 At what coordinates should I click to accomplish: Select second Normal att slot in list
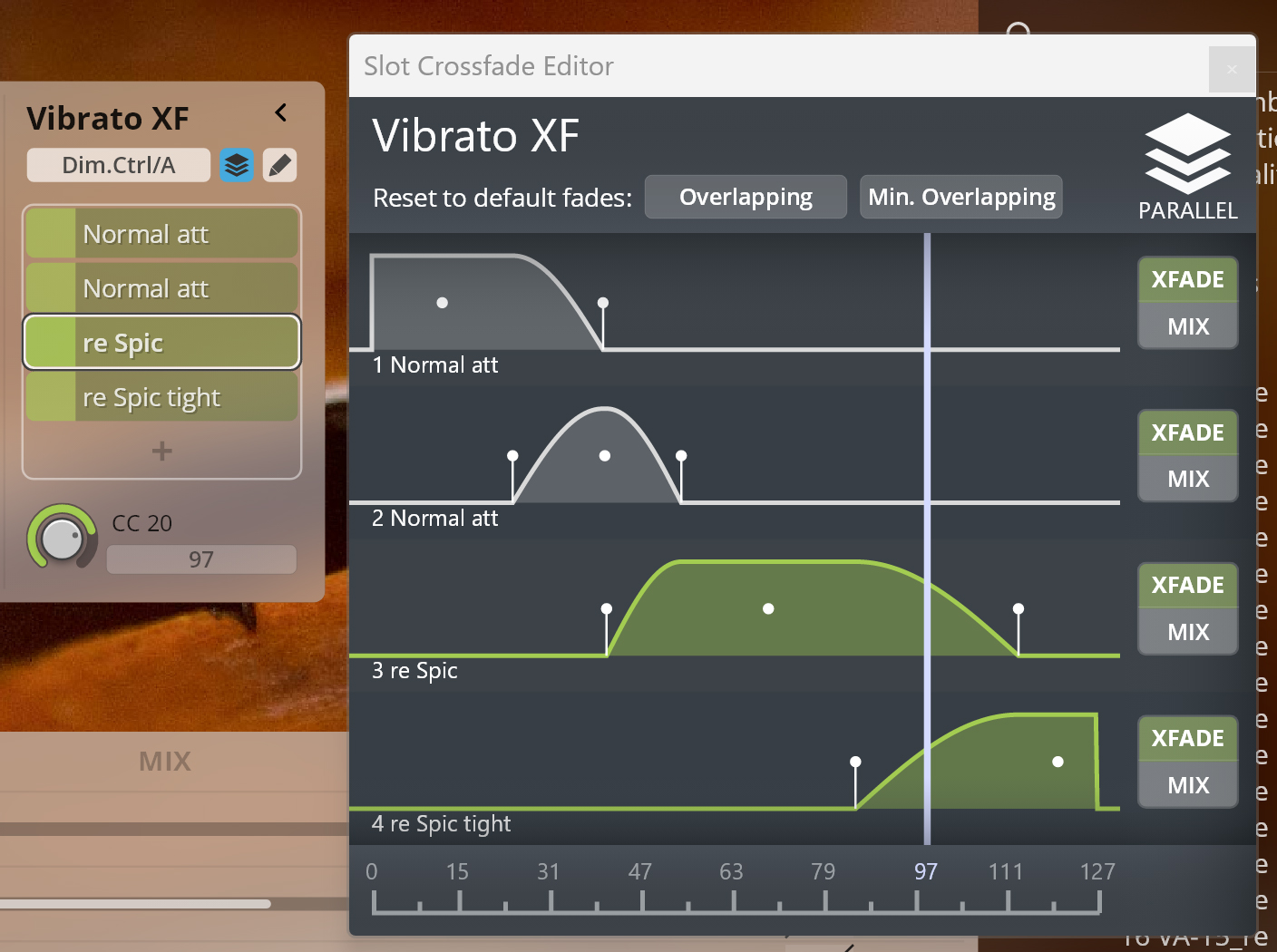click(x=162, y=288)
